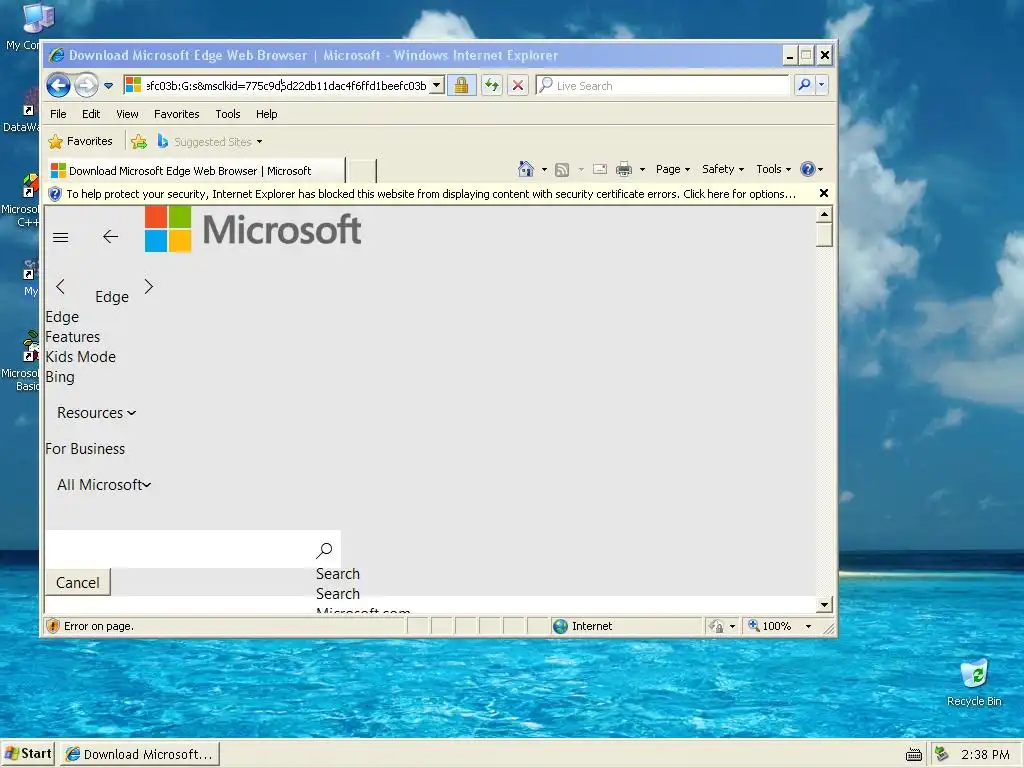
Task: Open the Tools menu in menu bar
Action: click(x=228, y=114)
